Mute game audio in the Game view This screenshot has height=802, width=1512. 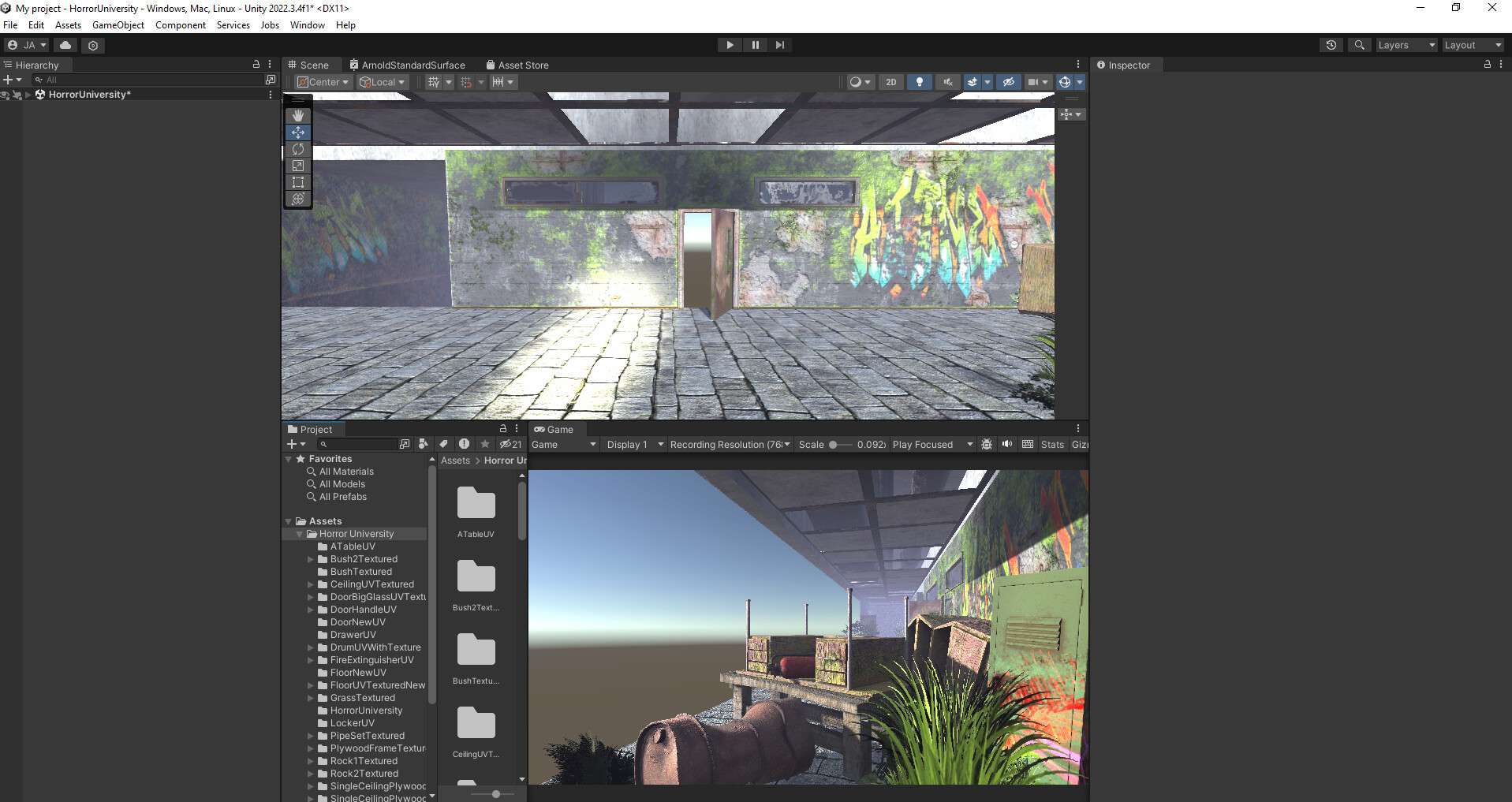coord(1007,444)
